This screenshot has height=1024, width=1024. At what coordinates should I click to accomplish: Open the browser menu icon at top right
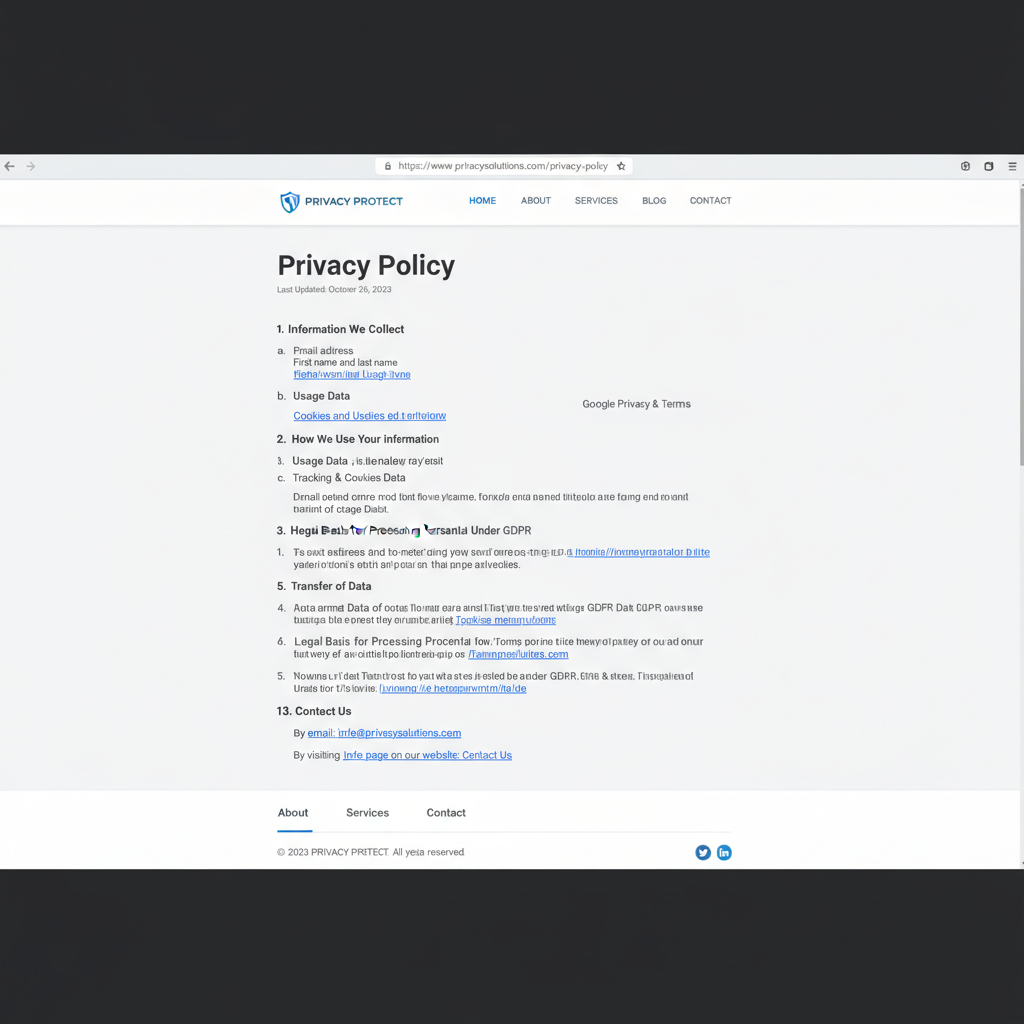(1012, 166)
